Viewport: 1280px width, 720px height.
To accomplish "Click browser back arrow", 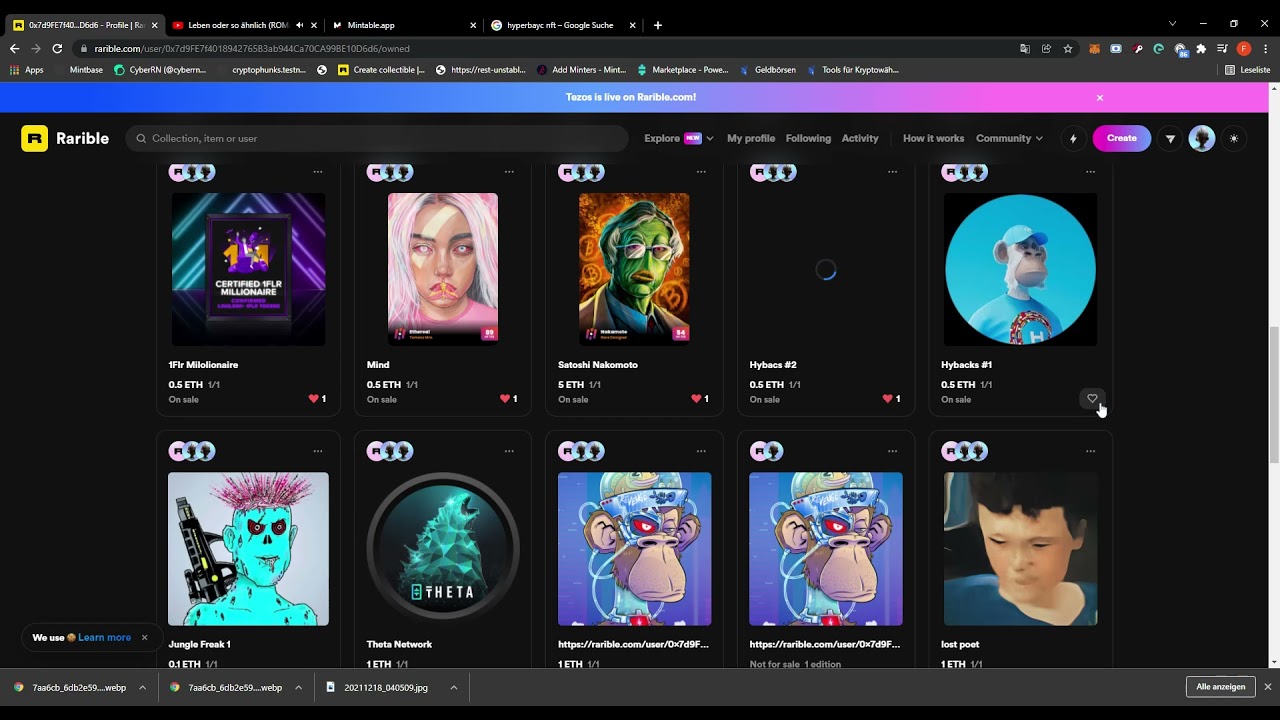I will point(14,48).
